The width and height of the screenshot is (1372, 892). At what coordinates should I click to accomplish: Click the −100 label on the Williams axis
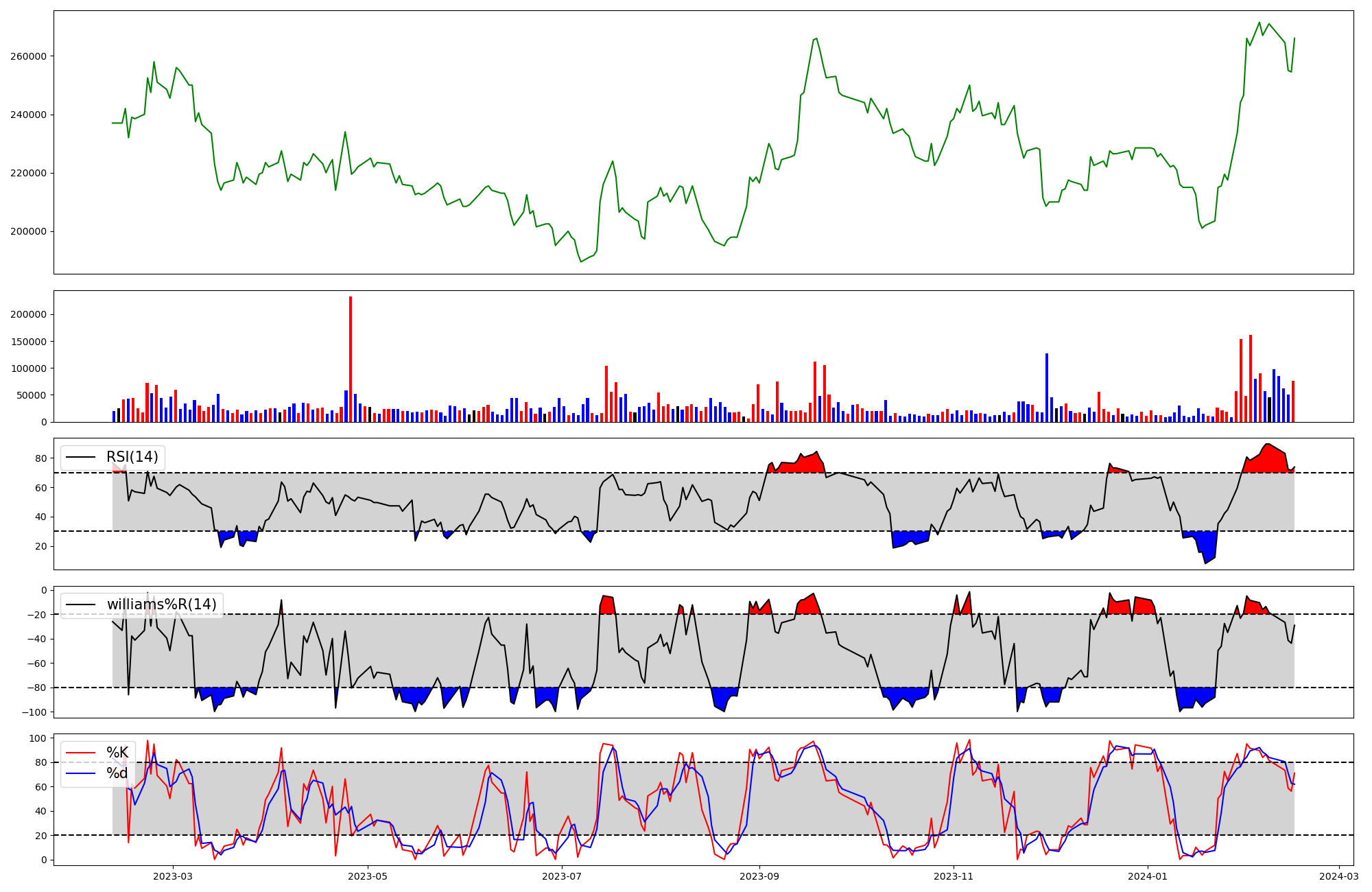pos(33,712)
